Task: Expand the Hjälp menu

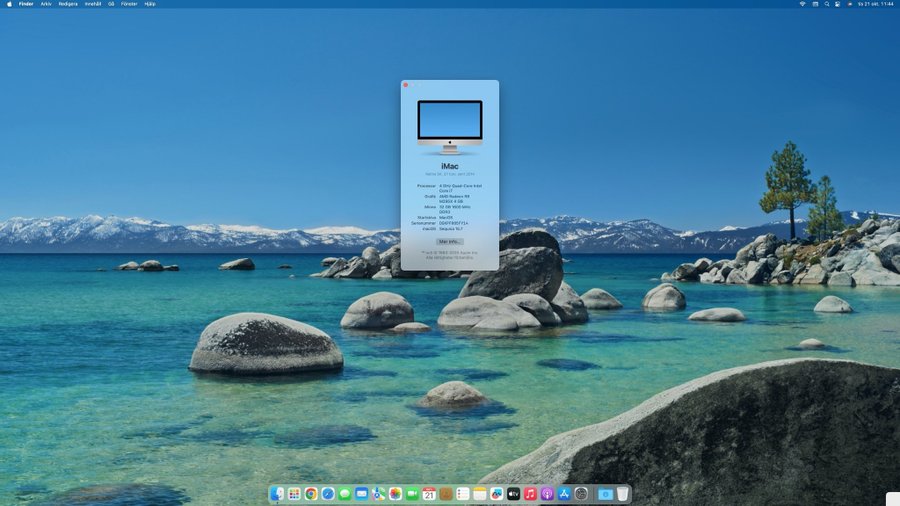Action: [150, 4]
